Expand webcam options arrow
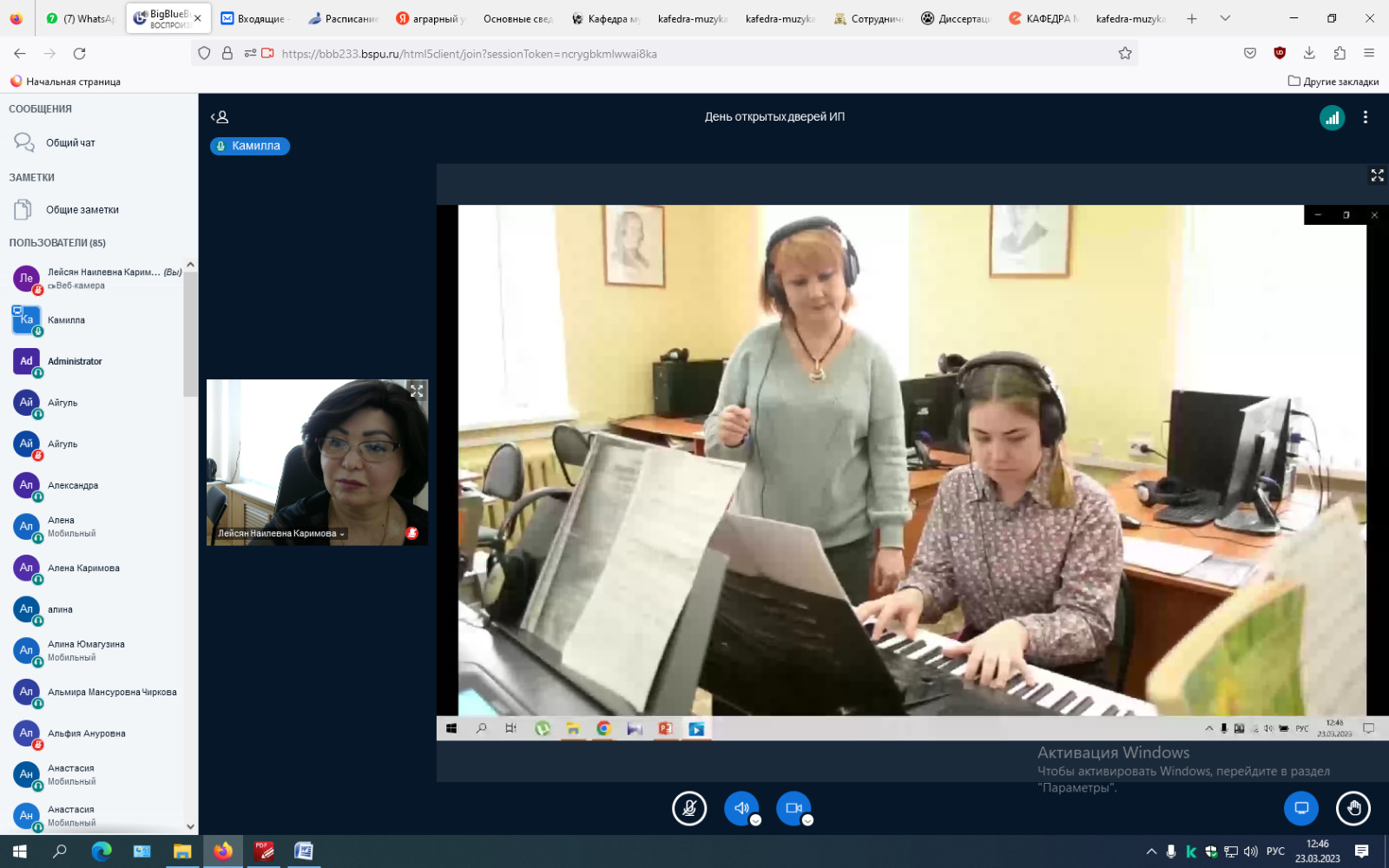Screen dimensions: 1389x868 coord(807,820)
